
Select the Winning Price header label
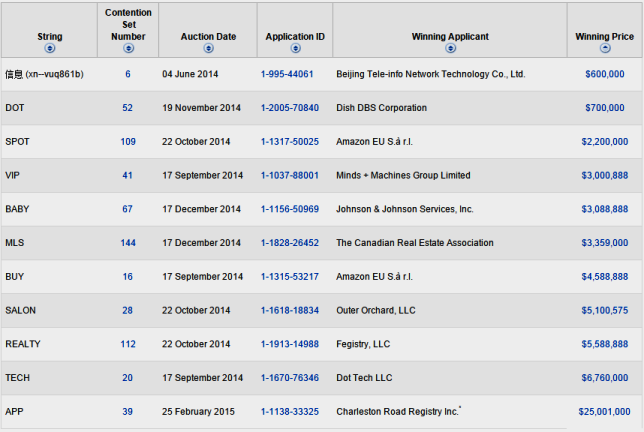coord(605,37)
